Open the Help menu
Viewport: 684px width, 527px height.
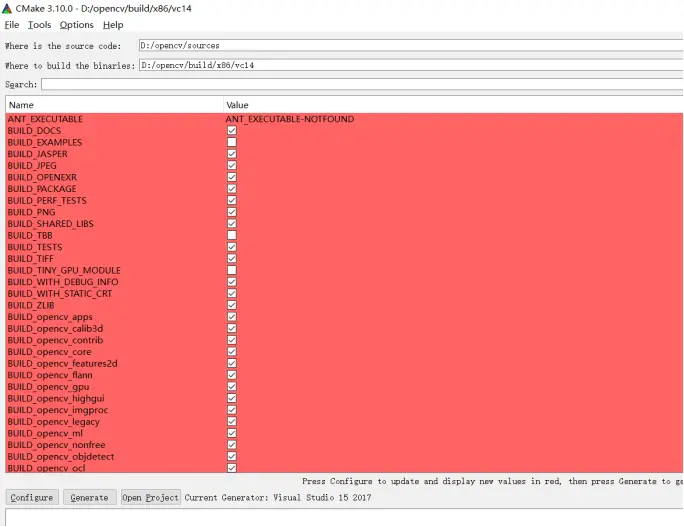click(113, 25)
